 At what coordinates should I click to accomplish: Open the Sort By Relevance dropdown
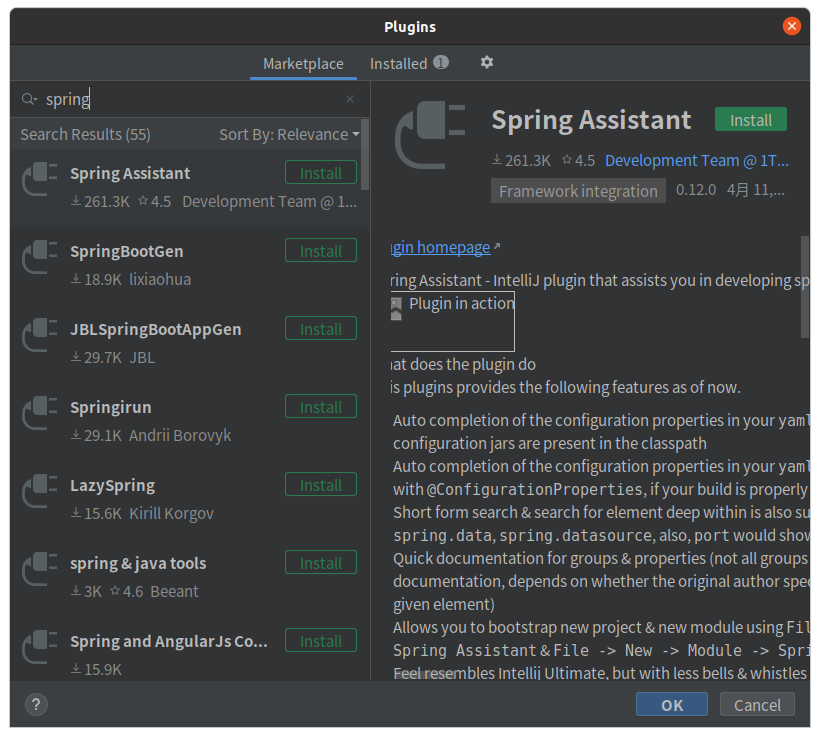(290, 134)
